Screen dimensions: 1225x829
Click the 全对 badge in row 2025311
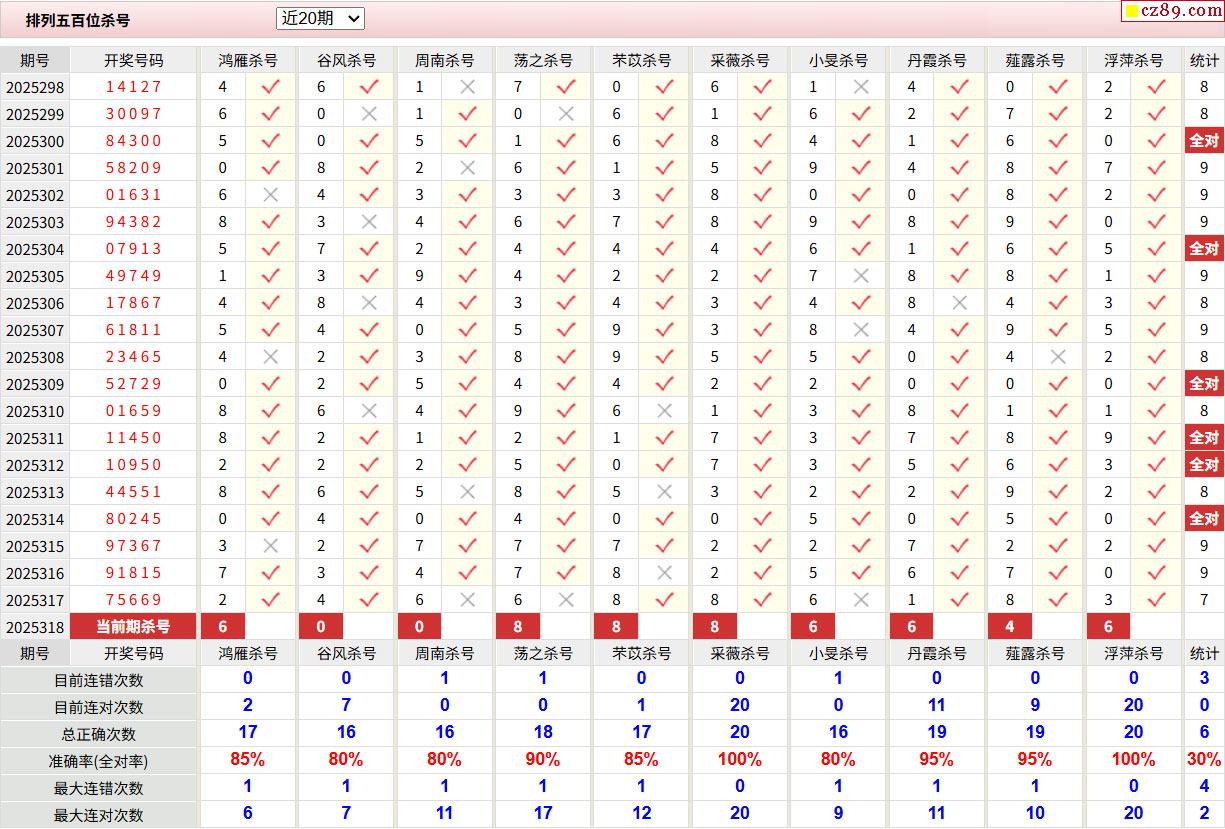click(1204, 438)
